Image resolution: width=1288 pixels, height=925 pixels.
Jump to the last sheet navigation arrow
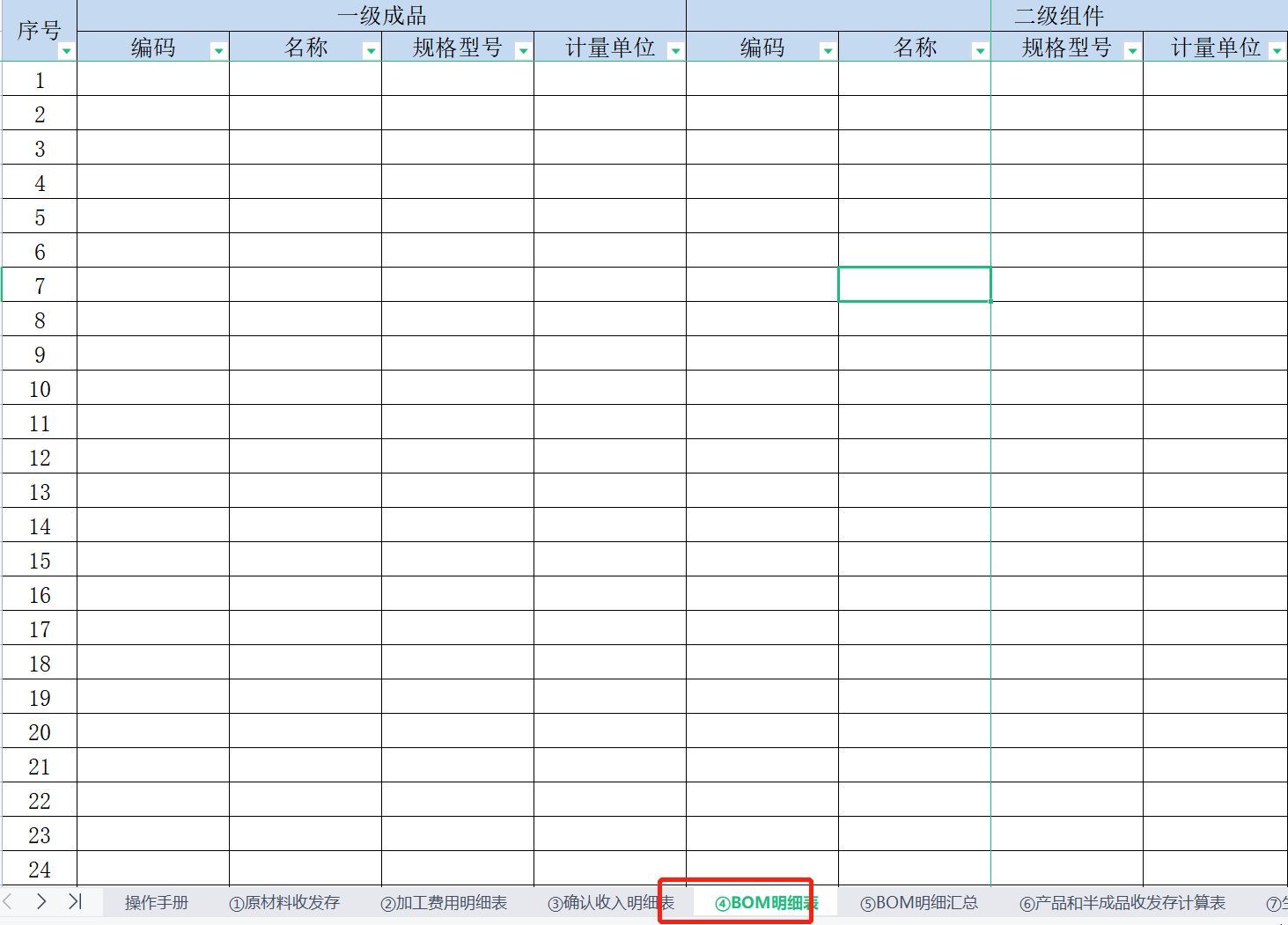[x=74, y=901]
